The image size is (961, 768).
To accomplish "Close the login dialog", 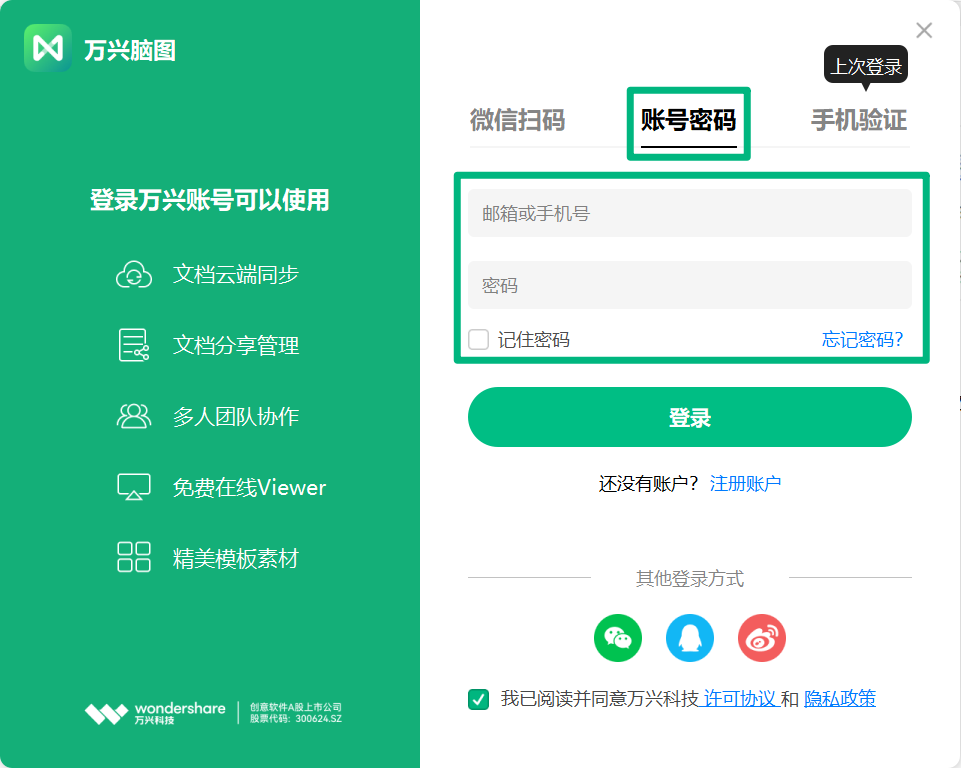I will [924, 30].
